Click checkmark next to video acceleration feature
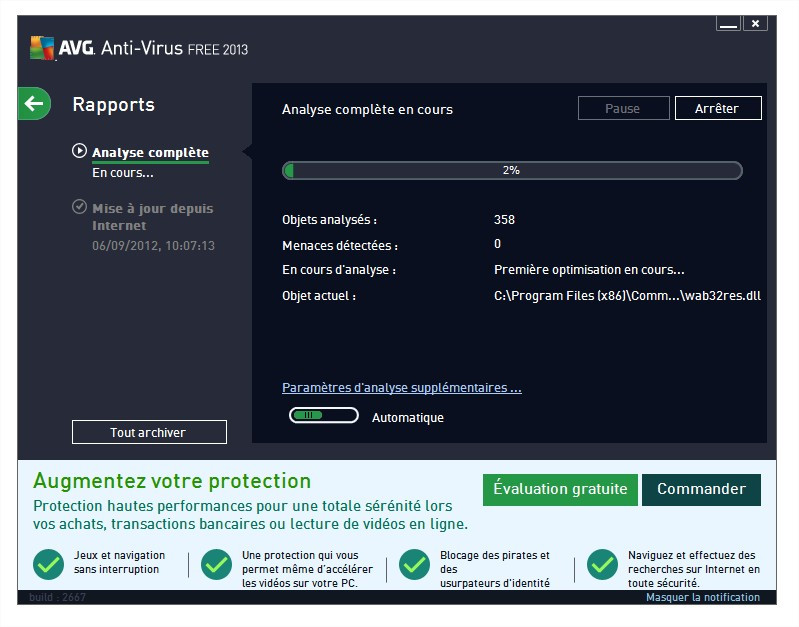799x627 pixels. [216, 564]
